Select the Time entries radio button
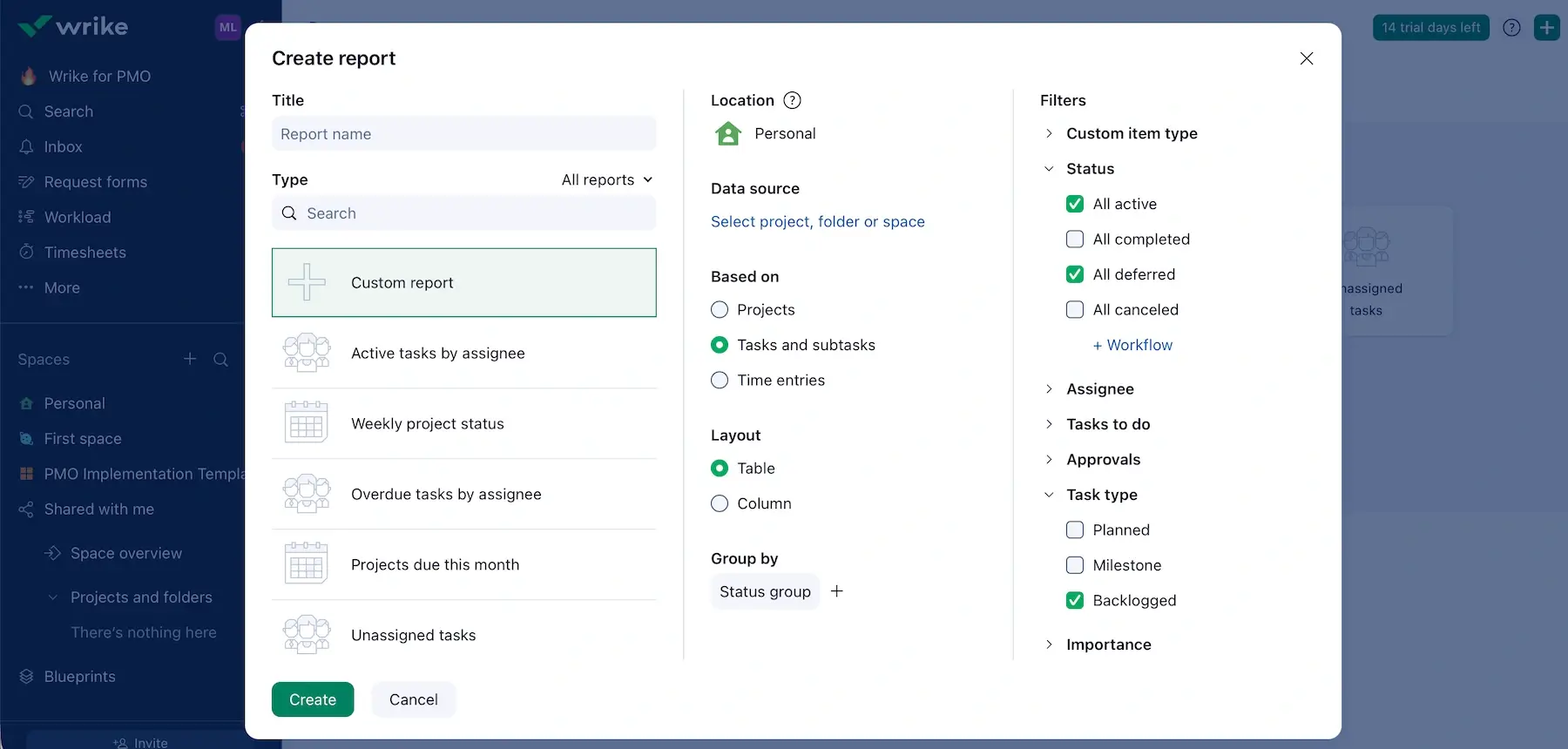The height and width of the screenshot is (749, 1568). [720, 381]
